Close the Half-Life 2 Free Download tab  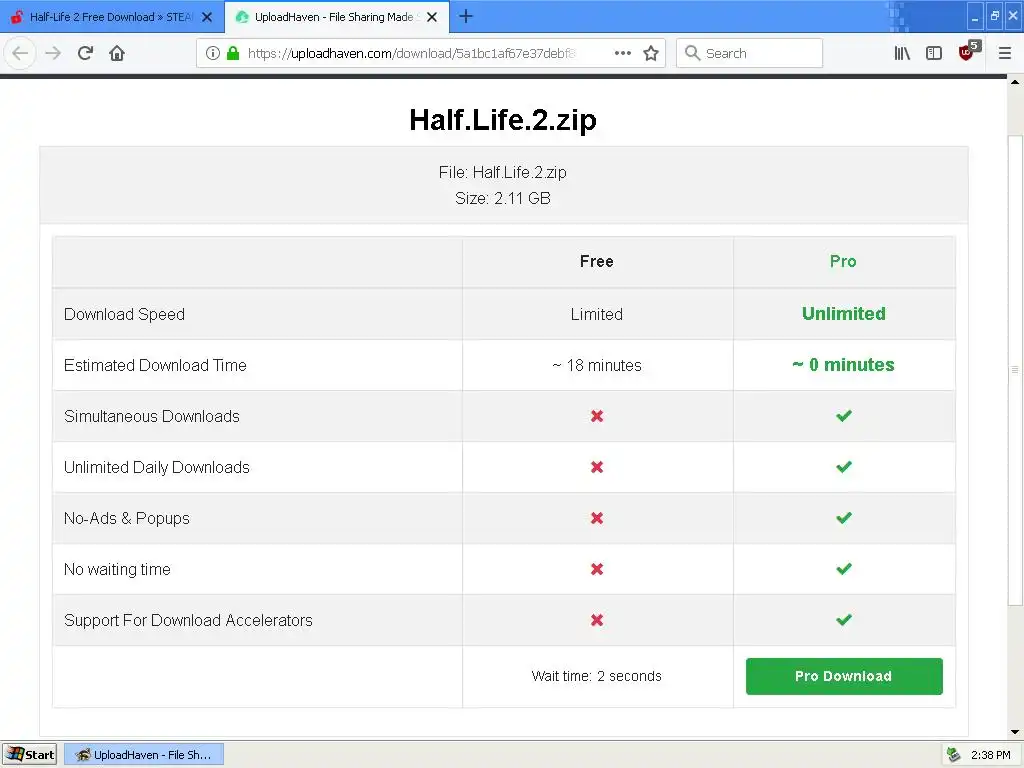point(207,17)
